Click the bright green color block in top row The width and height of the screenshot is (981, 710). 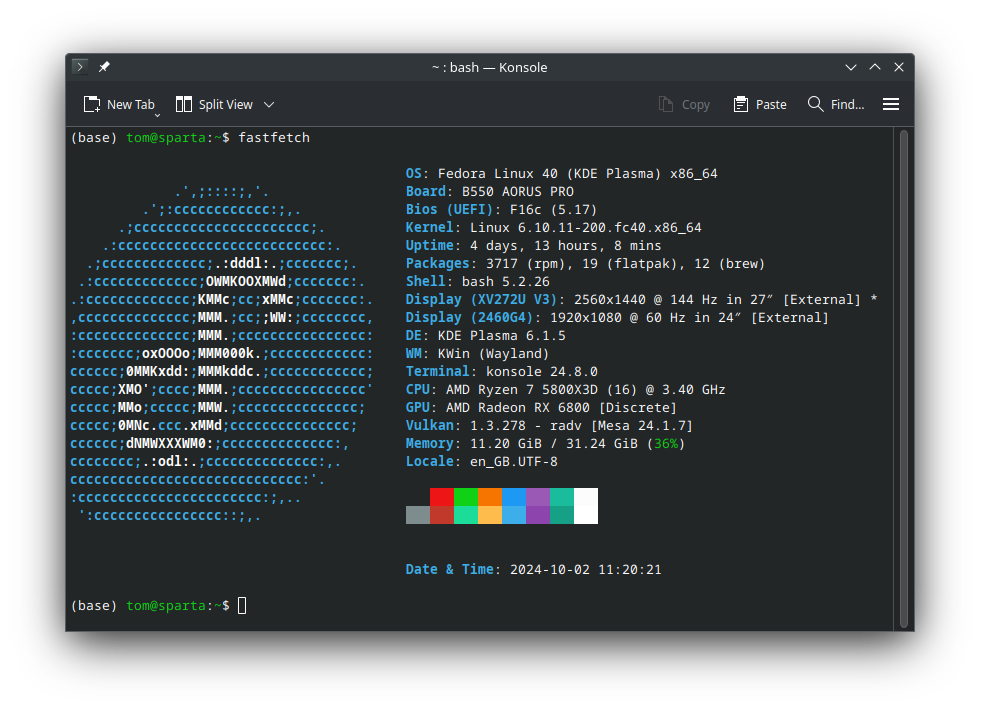465,497
